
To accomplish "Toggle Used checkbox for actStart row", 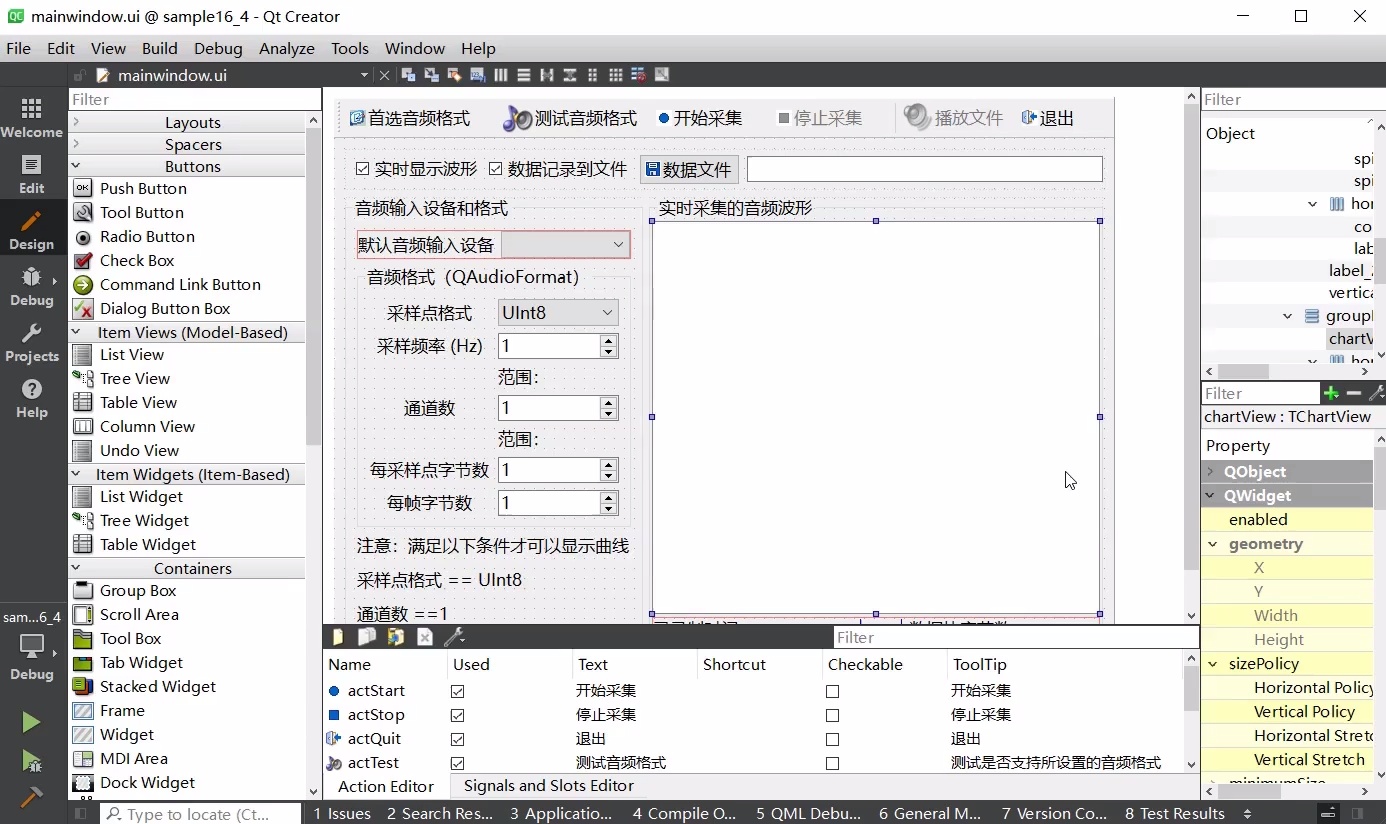I will pyautogui.click(x=457, y=691).
